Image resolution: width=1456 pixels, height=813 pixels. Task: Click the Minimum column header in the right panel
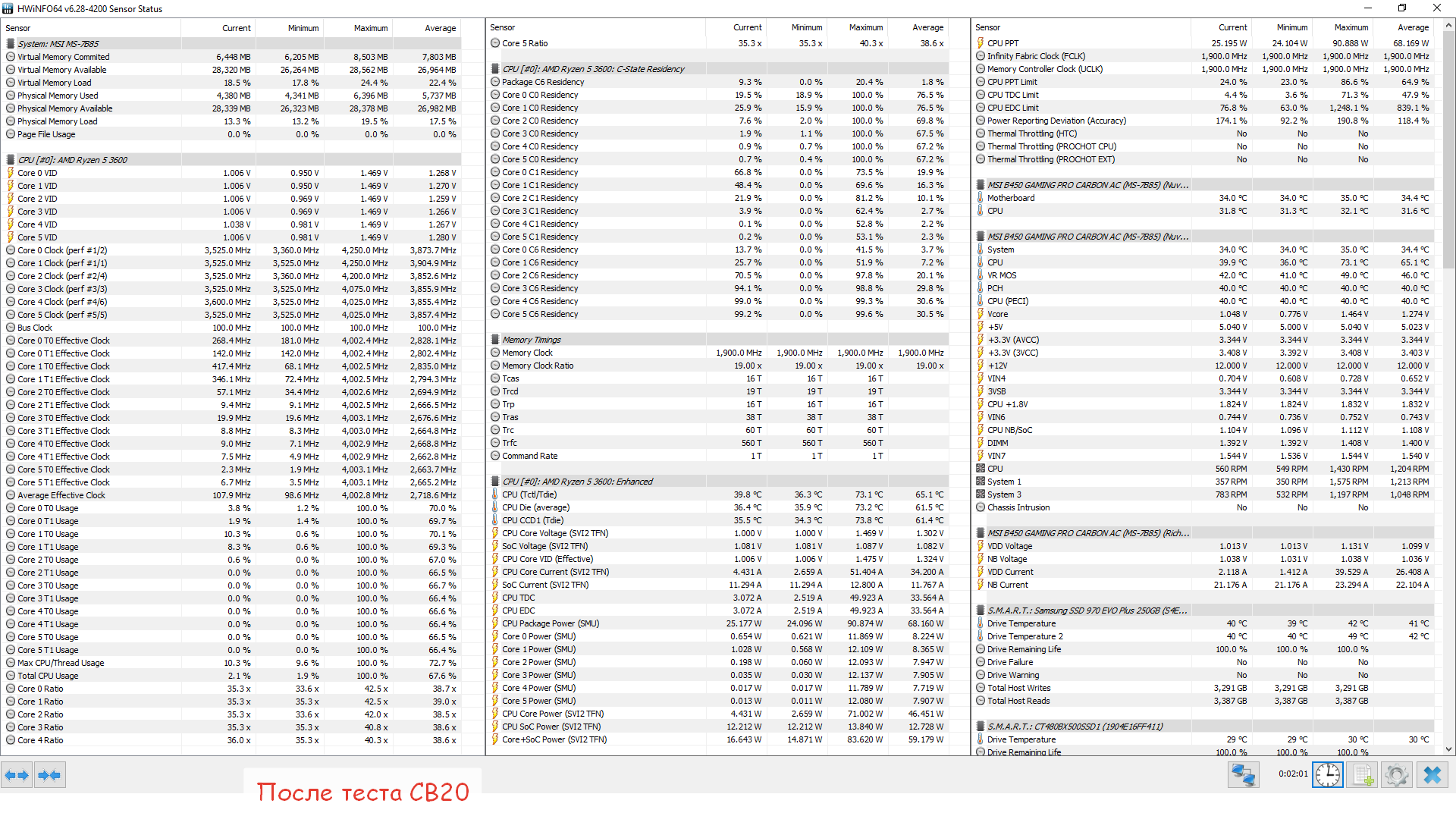tap(1282, 27)
